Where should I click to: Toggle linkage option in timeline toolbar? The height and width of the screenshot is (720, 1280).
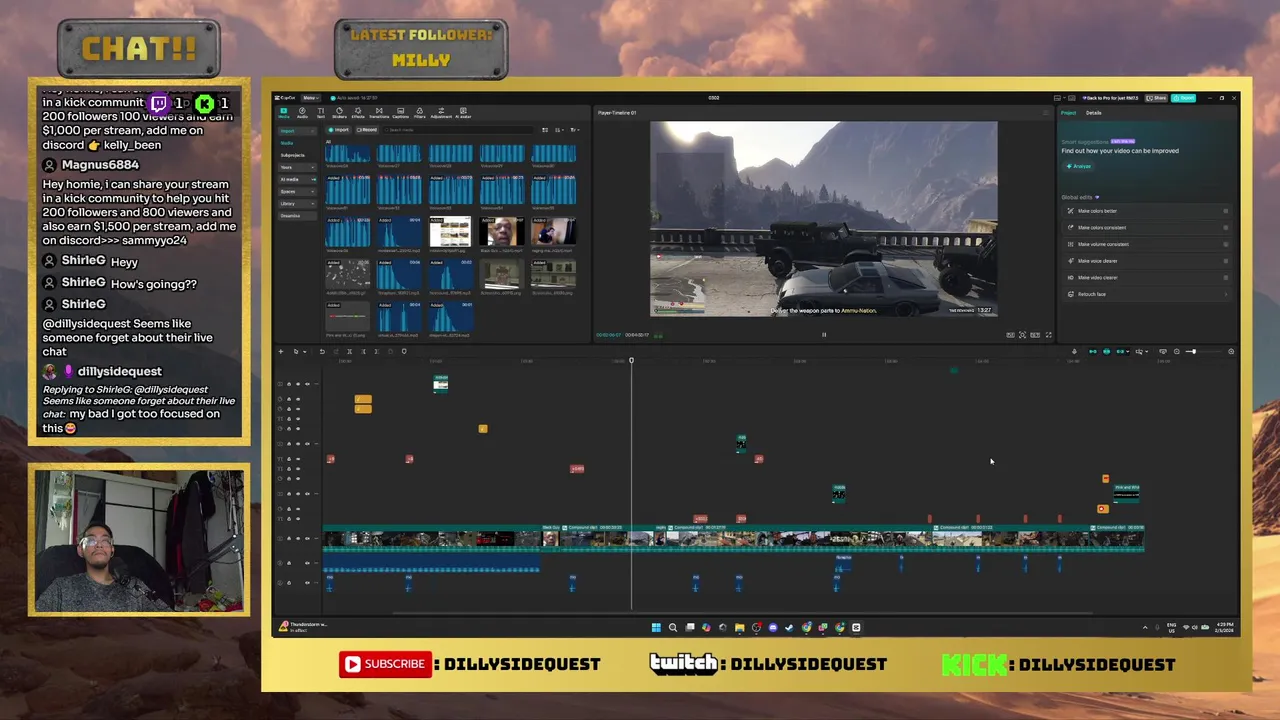[x=1121, y=351]
